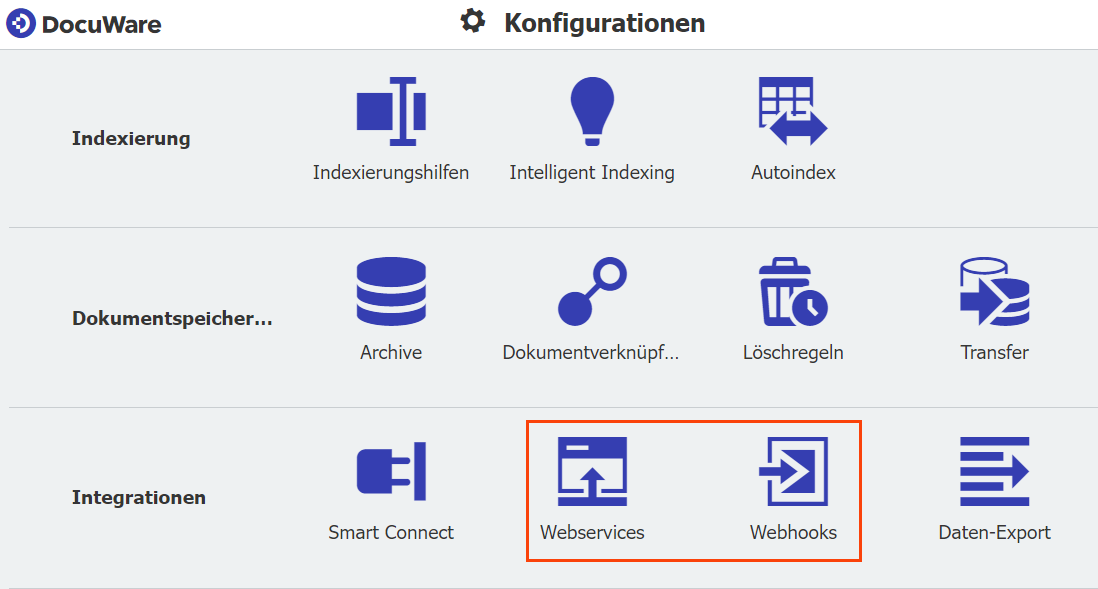Viewport: 1098px width, 589px height.
Task: Open the Transfer database icon
Action: point(994,291)
